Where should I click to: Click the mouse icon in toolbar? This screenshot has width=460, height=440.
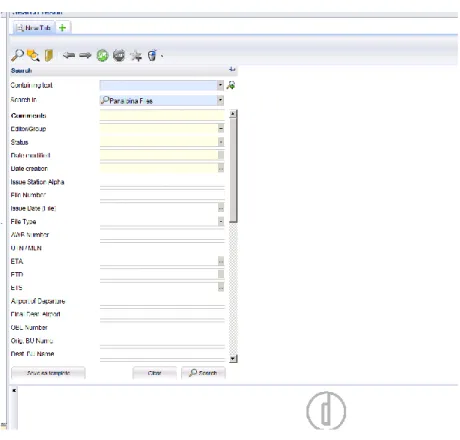point(152,55)
